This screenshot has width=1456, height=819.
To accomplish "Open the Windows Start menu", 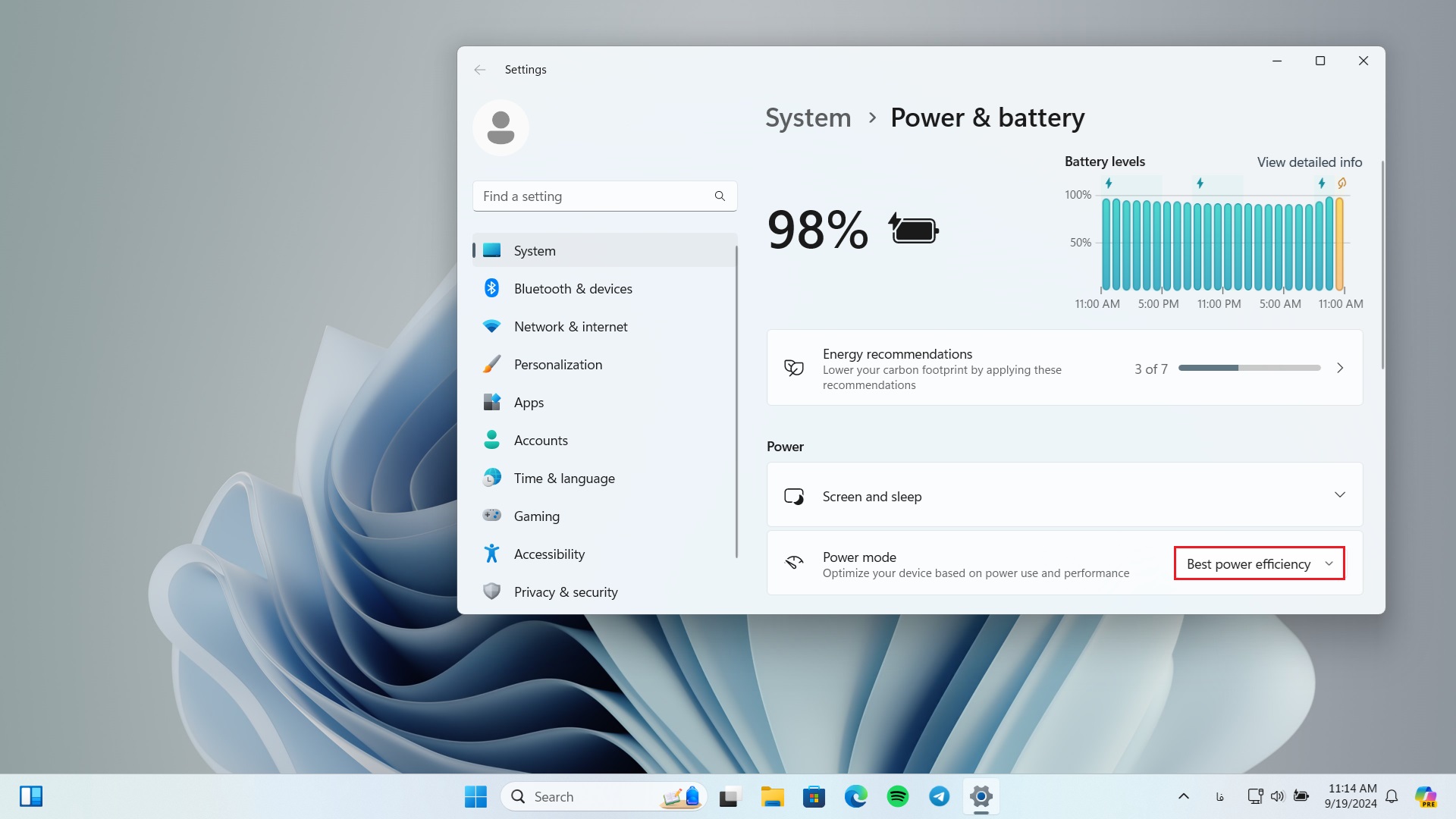I will point(475,796).
